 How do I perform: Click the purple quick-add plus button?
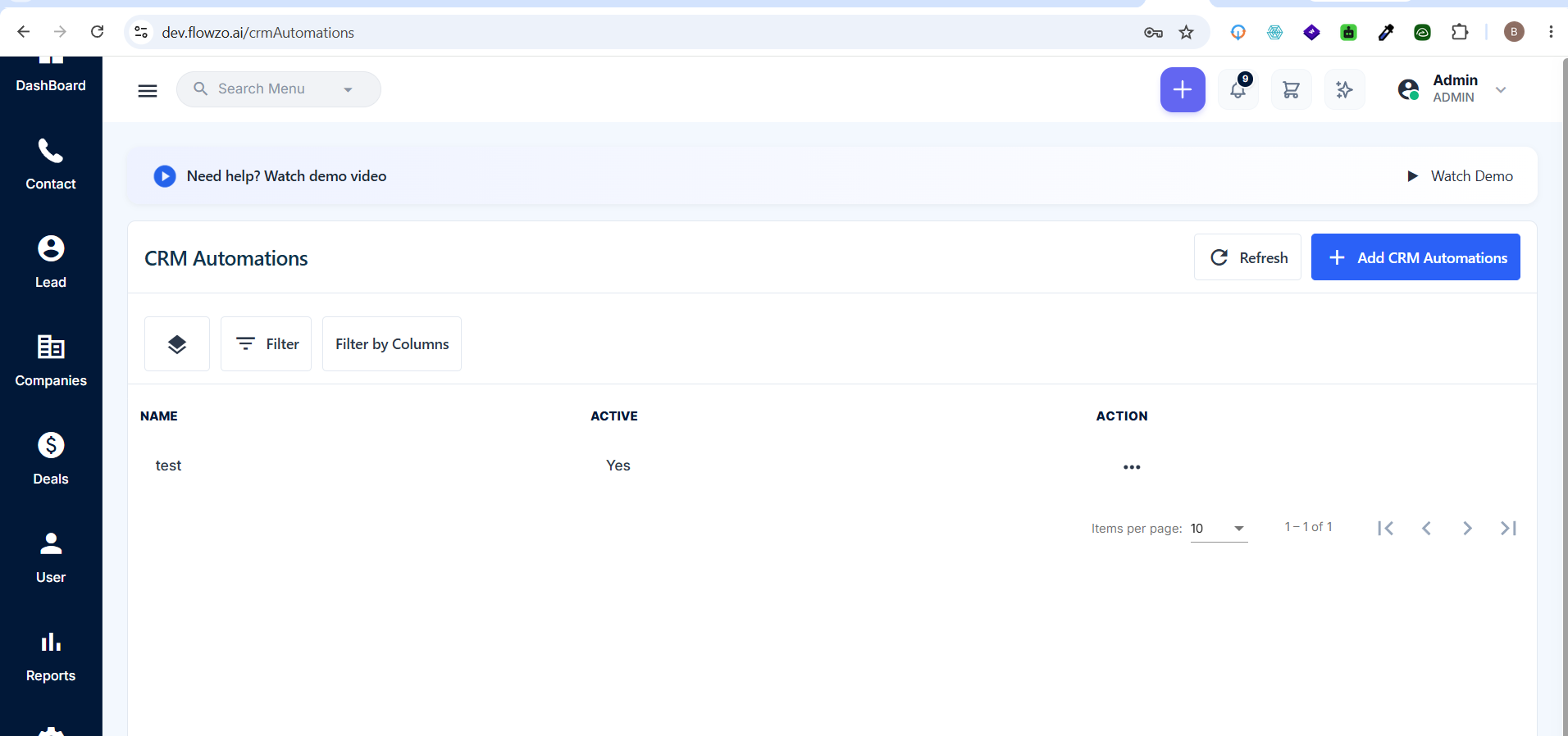point(1183,90)
